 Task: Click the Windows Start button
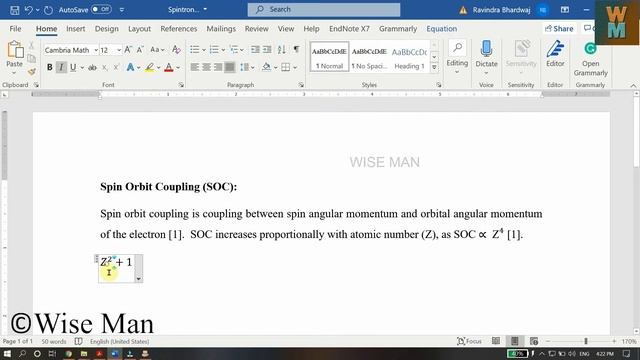point(7,353)
